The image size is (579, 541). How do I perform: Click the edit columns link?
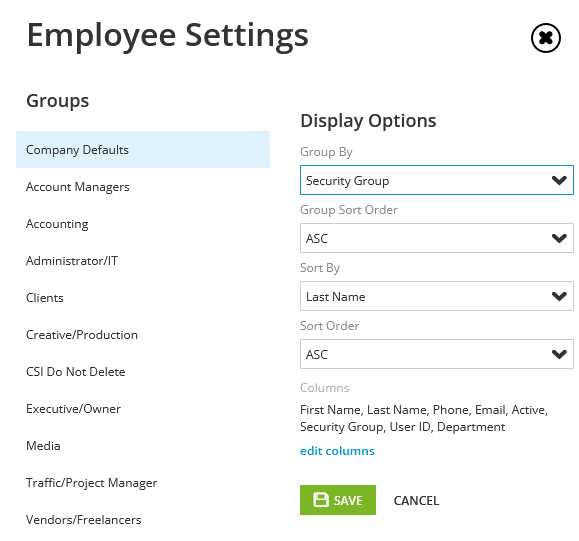point(337,451)
